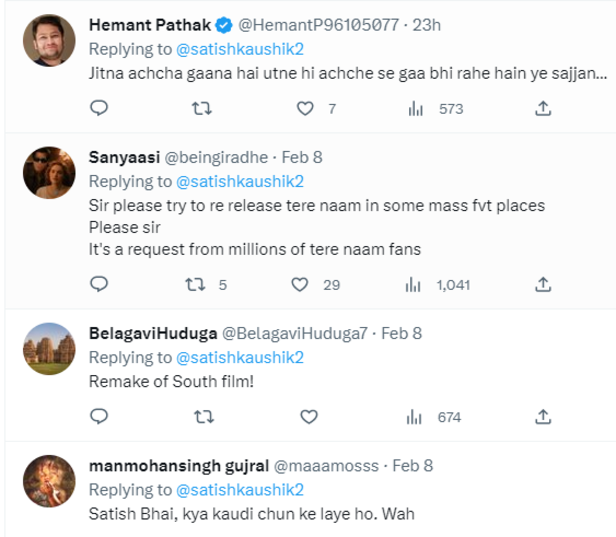This screenshot has height=537, width=616.
Task: Share BelagaviHuduga's tweet
Action: click(542, 416)
